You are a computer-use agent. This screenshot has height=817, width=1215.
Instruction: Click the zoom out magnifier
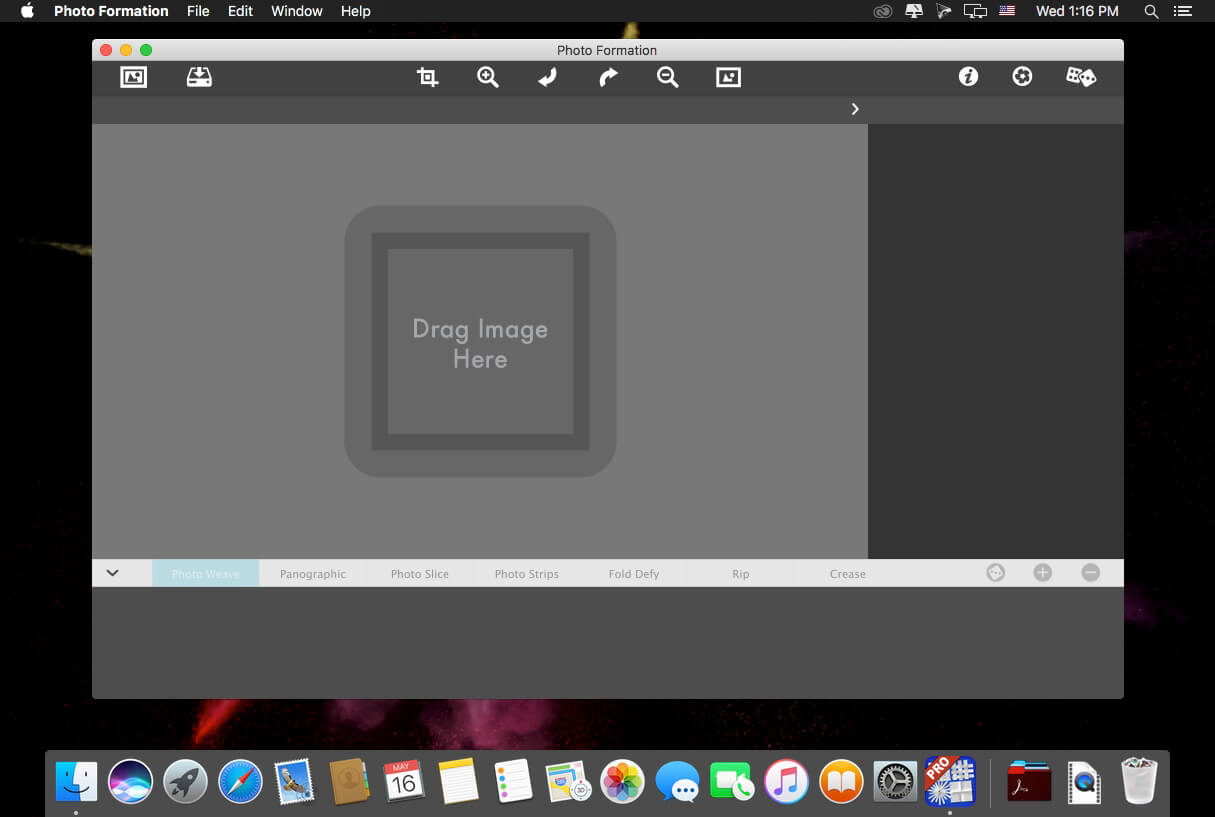click(x=668, y=77)
